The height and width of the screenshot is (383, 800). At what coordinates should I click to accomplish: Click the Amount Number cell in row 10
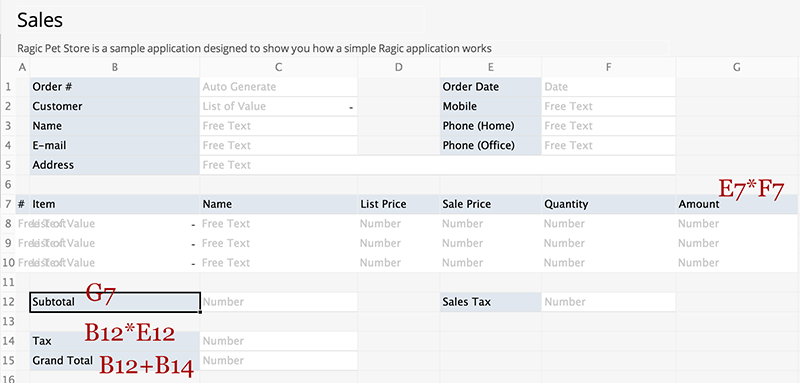[x=736, y=263]
